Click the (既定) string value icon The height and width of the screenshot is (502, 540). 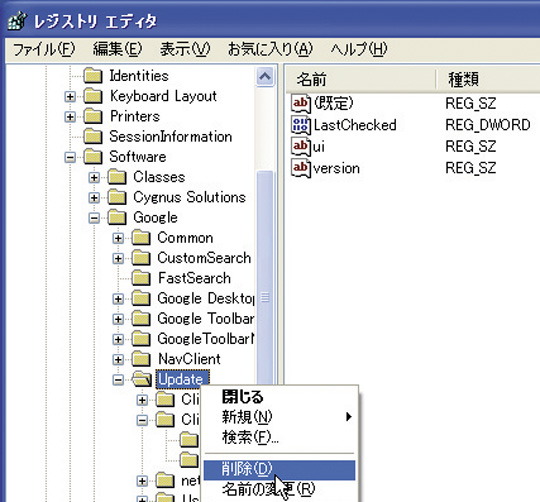(x=301, y=103)
